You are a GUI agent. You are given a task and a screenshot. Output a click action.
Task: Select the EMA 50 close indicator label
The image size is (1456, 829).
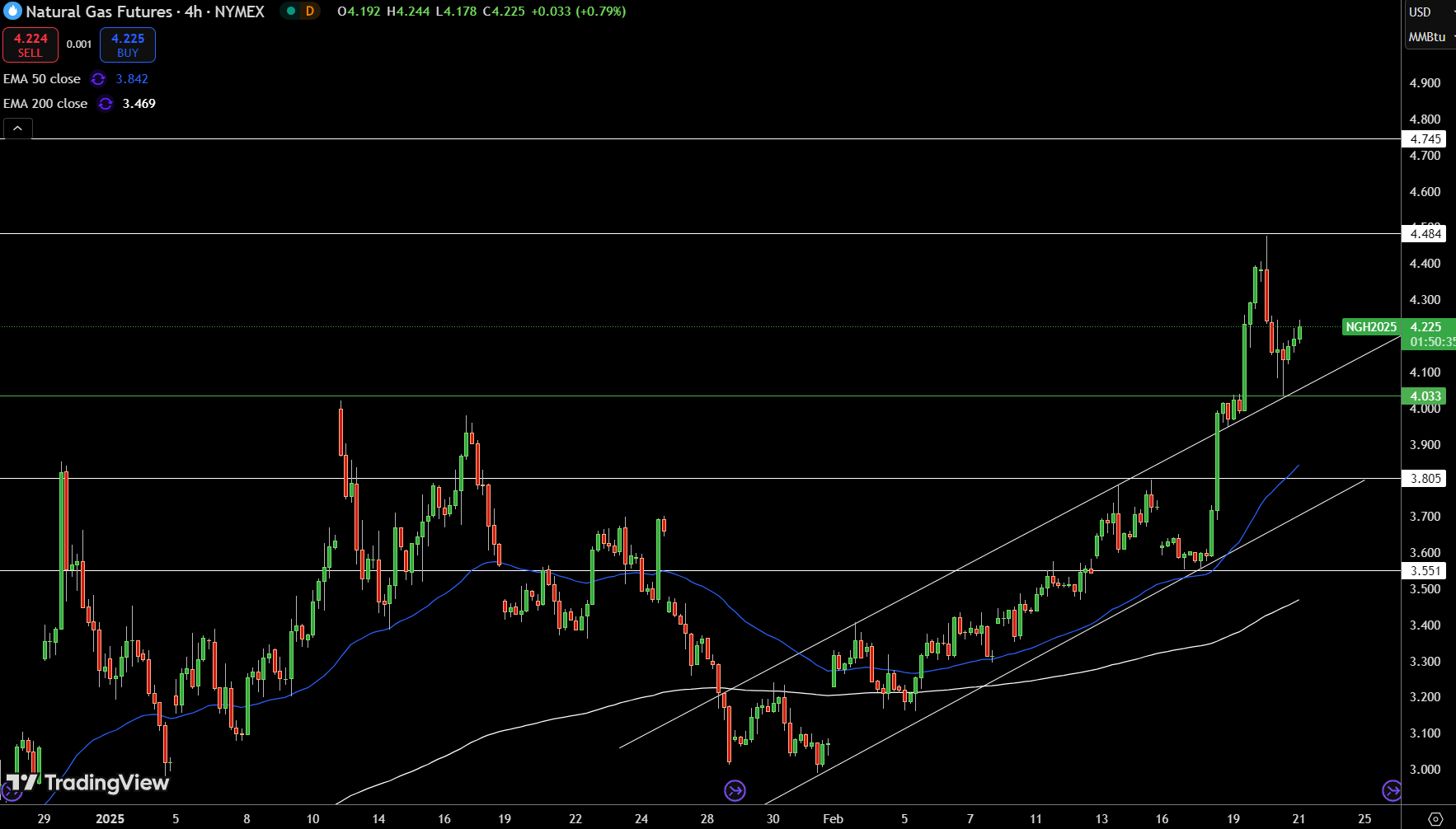pos(42,79)
